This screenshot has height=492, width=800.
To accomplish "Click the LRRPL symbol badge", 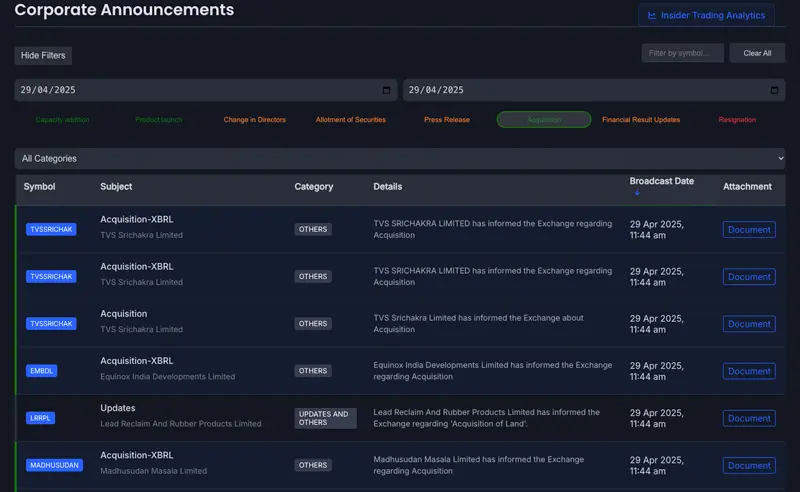I will click(40, 418).
